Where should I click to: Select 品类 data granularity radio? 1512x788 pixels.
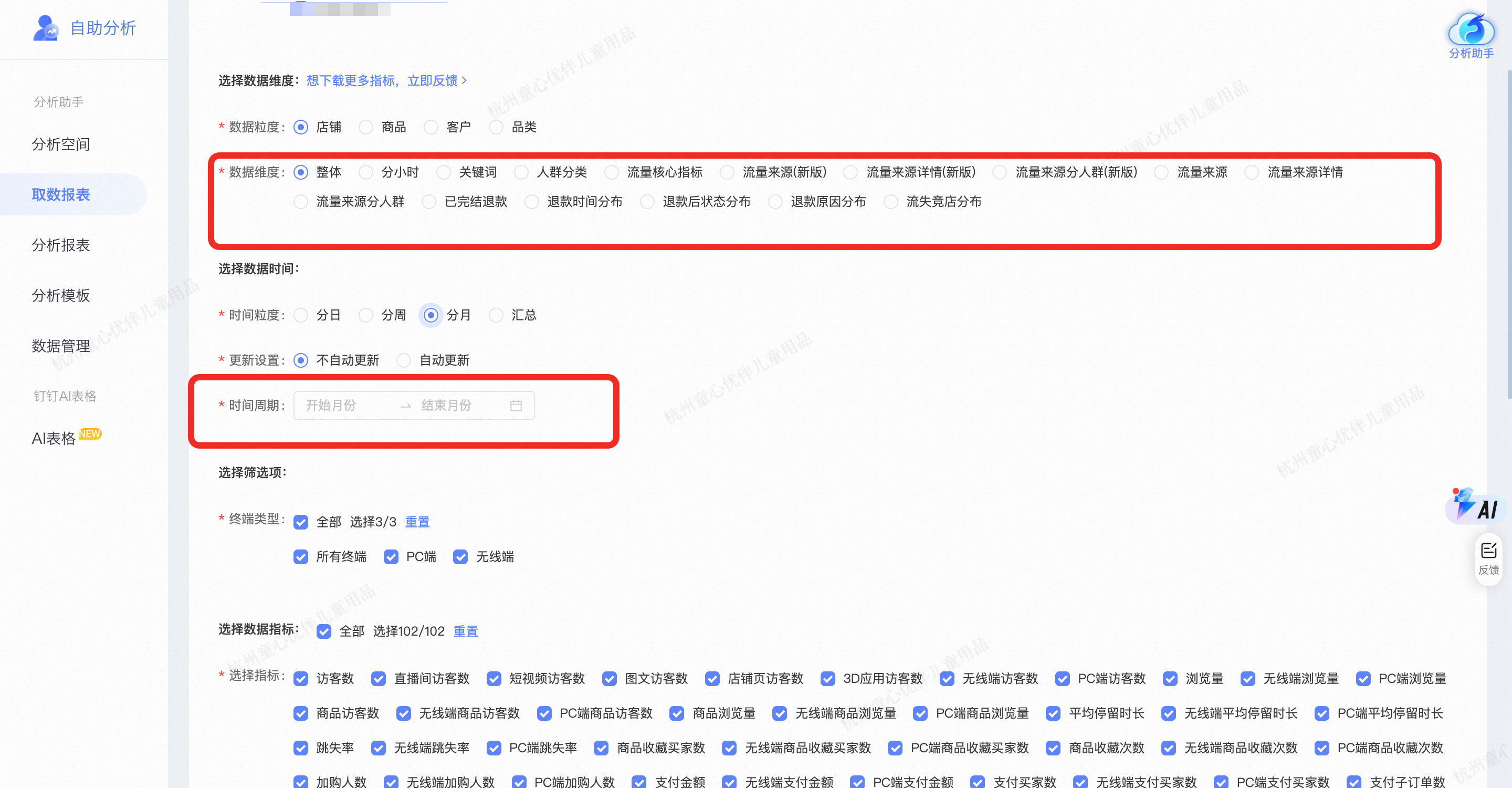(x=497, y=128)
